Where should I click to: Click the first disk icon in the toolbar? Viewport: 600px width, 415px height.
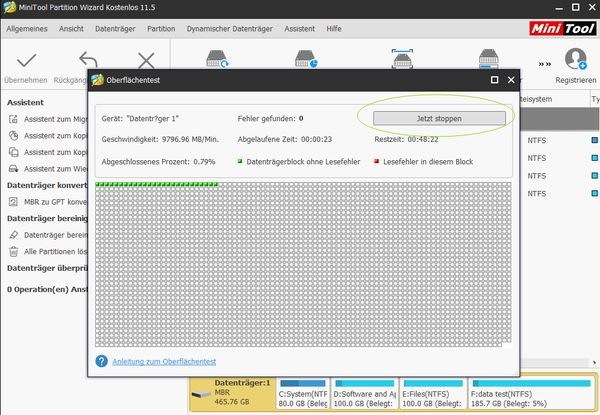coord(218,60)
